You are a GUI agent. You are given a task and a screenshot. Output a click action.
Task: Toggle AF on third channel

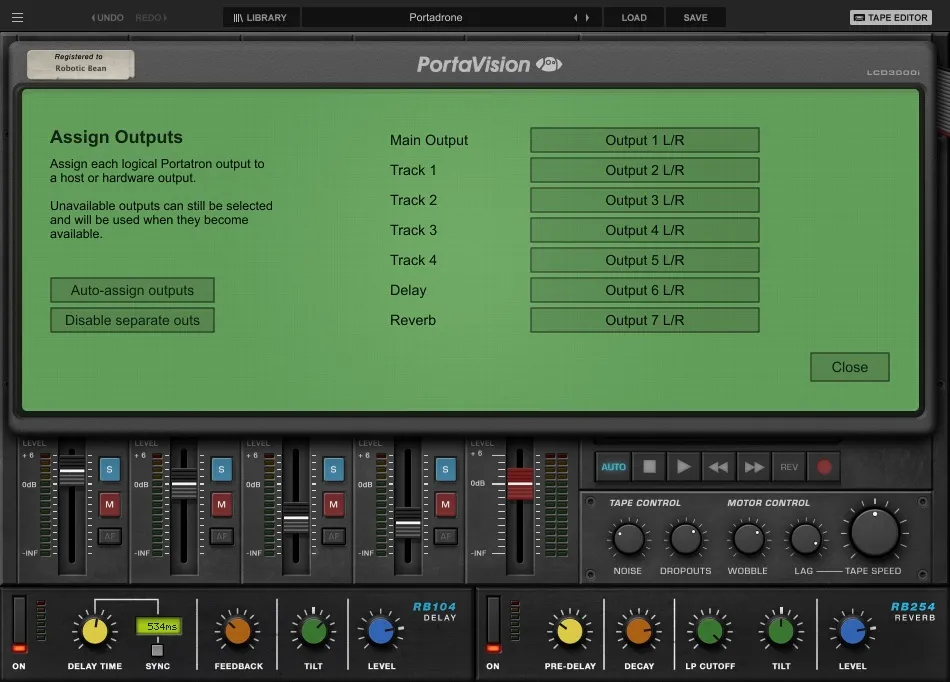(x=334, y=536)
